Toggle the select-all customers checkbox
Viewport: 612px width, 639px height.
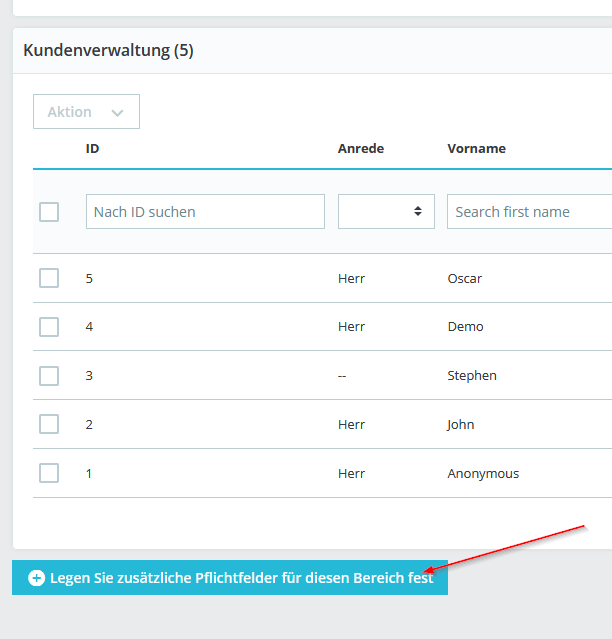49,212
